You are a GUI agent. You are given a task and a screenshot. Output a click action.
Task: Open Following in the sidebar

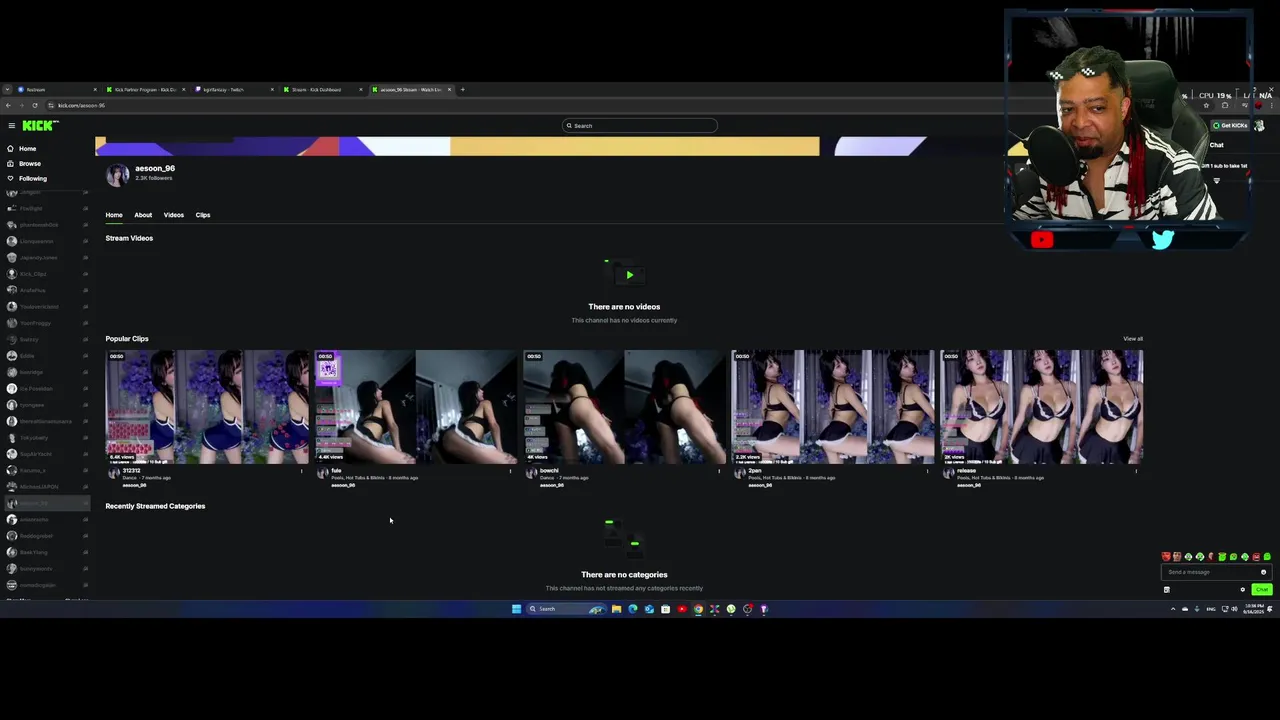click(x=27, y=178)
